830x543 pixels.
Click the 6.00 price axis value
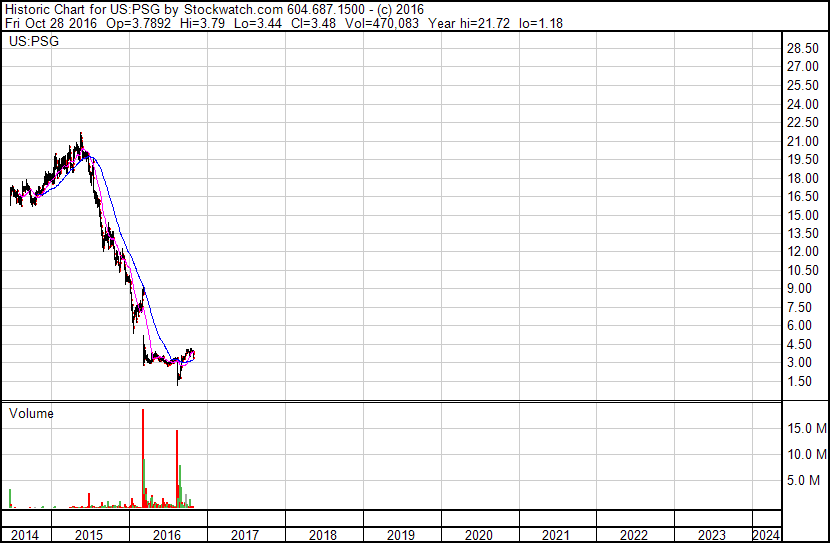click(x=799, y=325)
